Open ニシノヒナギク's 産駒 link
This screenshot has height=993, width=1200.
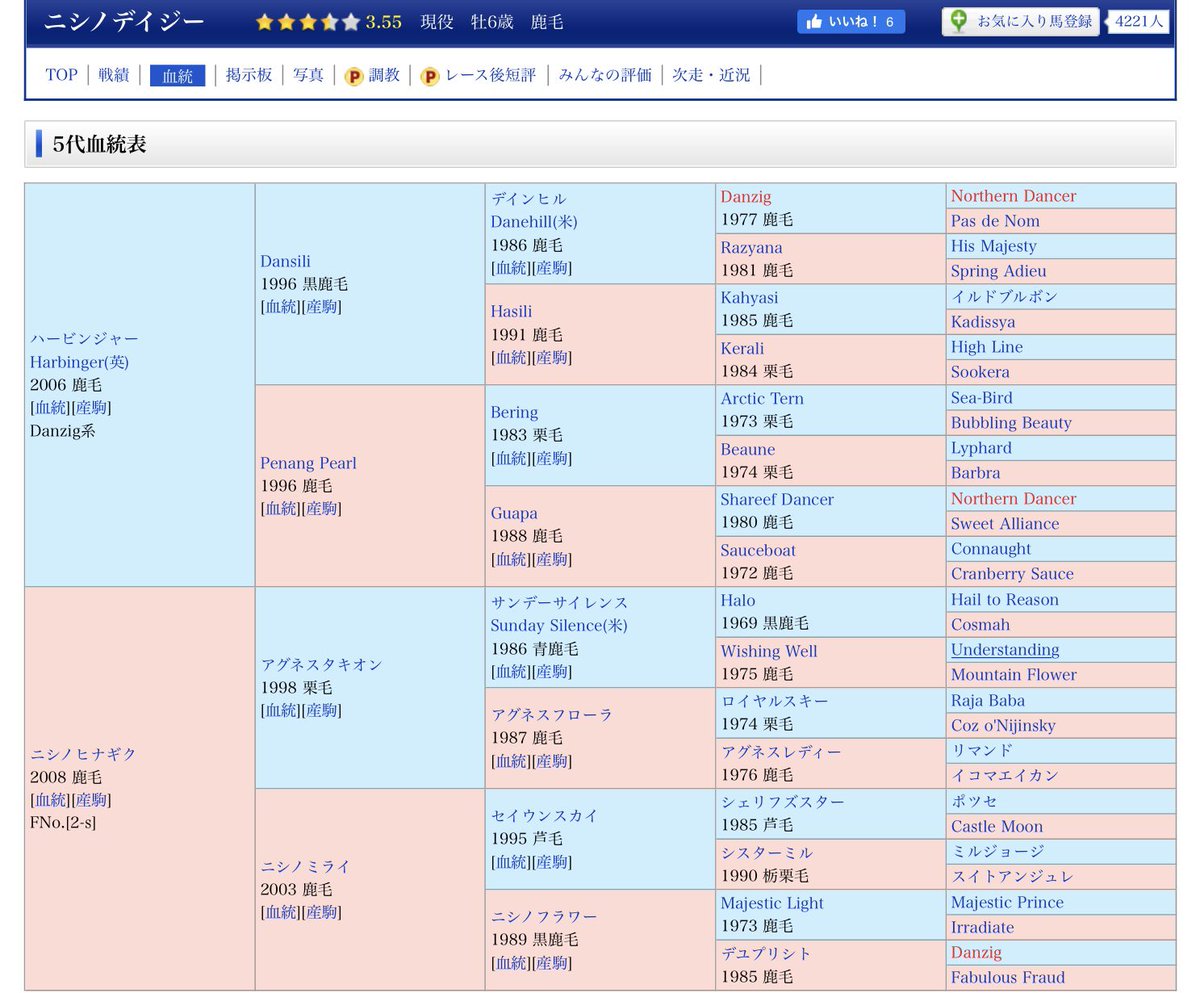point(91,800)
